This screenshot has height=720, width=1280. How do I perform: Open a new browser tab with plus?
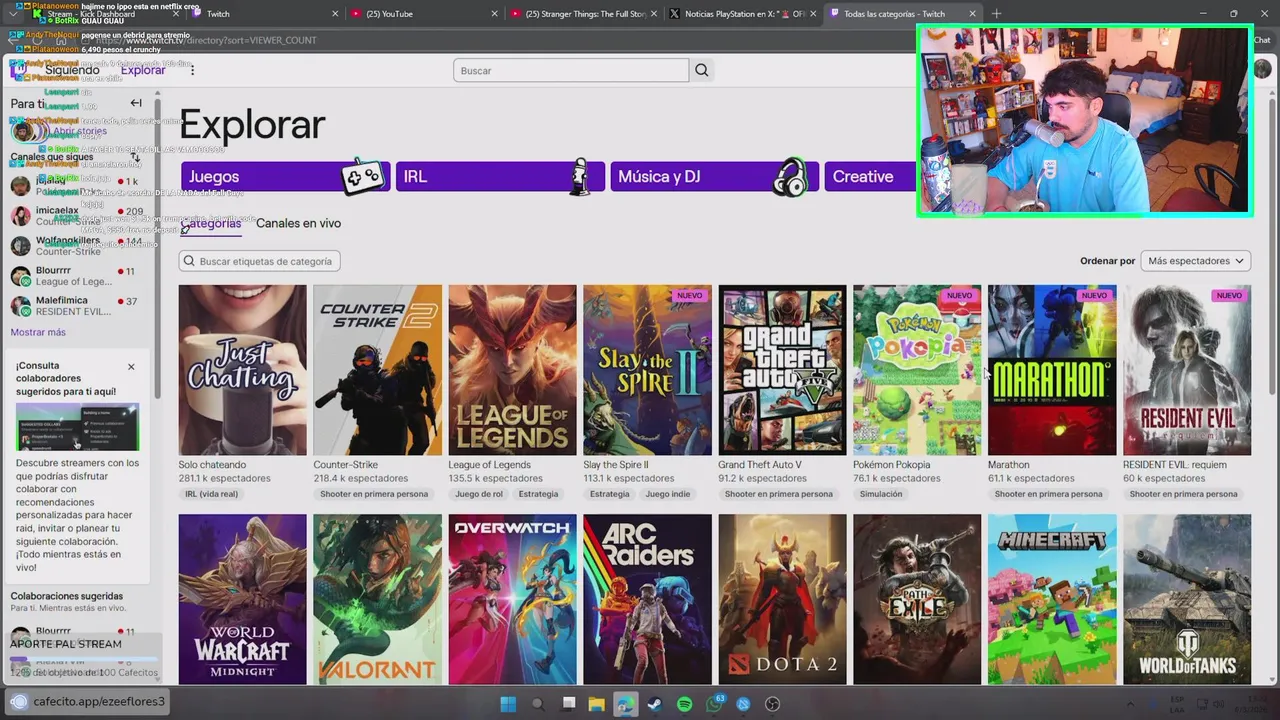click(996, 14)
